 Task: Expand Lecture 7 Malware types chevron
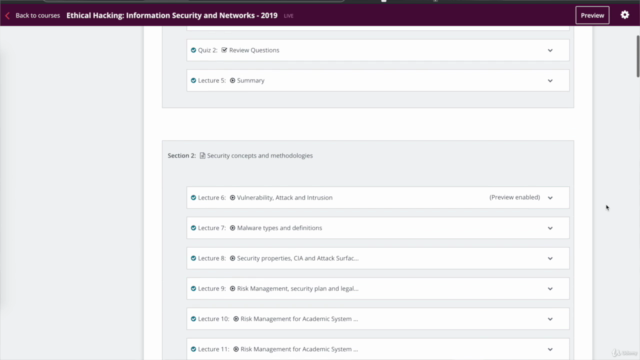pos(550,228)
